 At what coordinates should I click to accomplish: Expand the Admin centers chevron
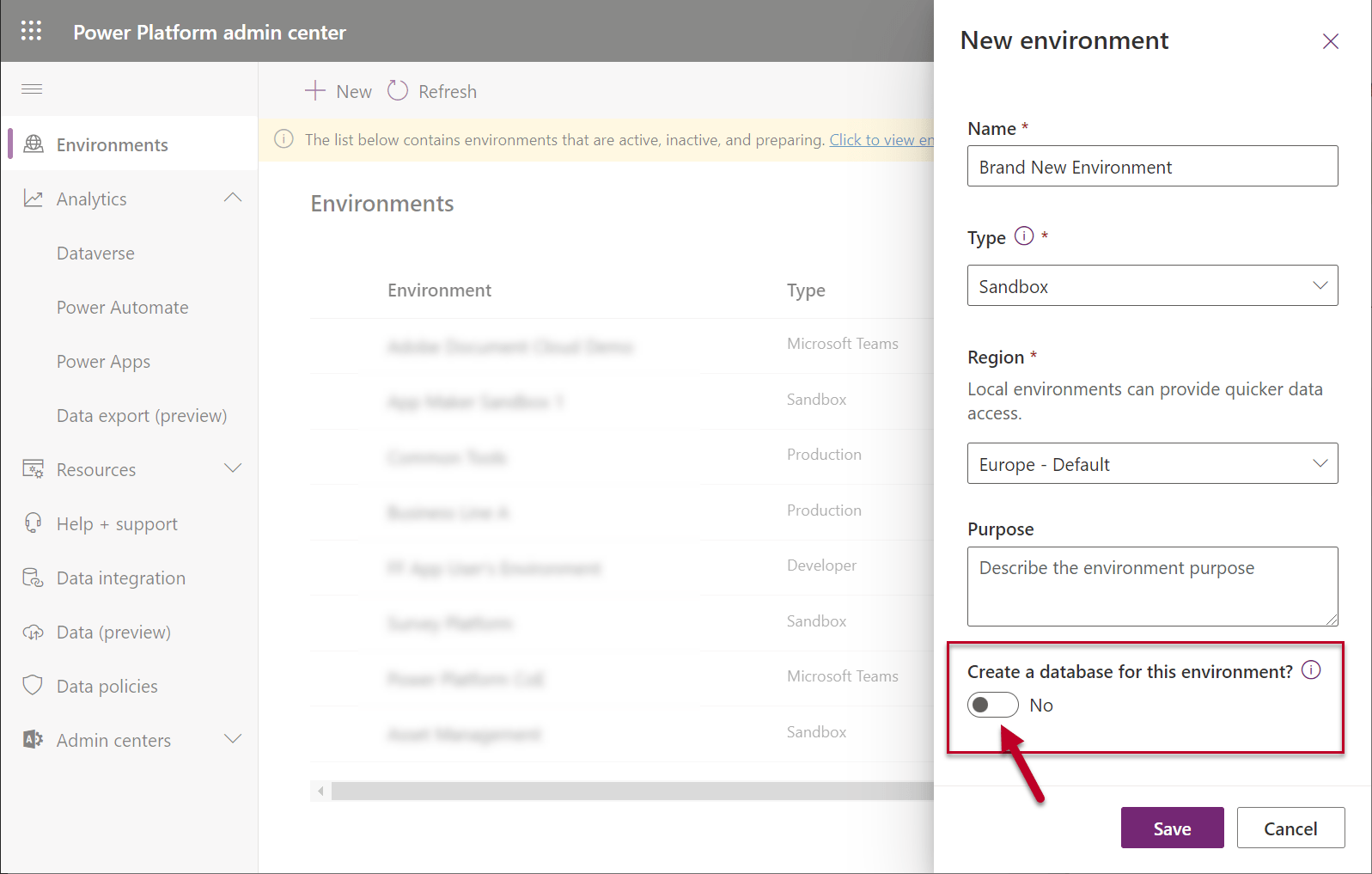tap(233, 739)
